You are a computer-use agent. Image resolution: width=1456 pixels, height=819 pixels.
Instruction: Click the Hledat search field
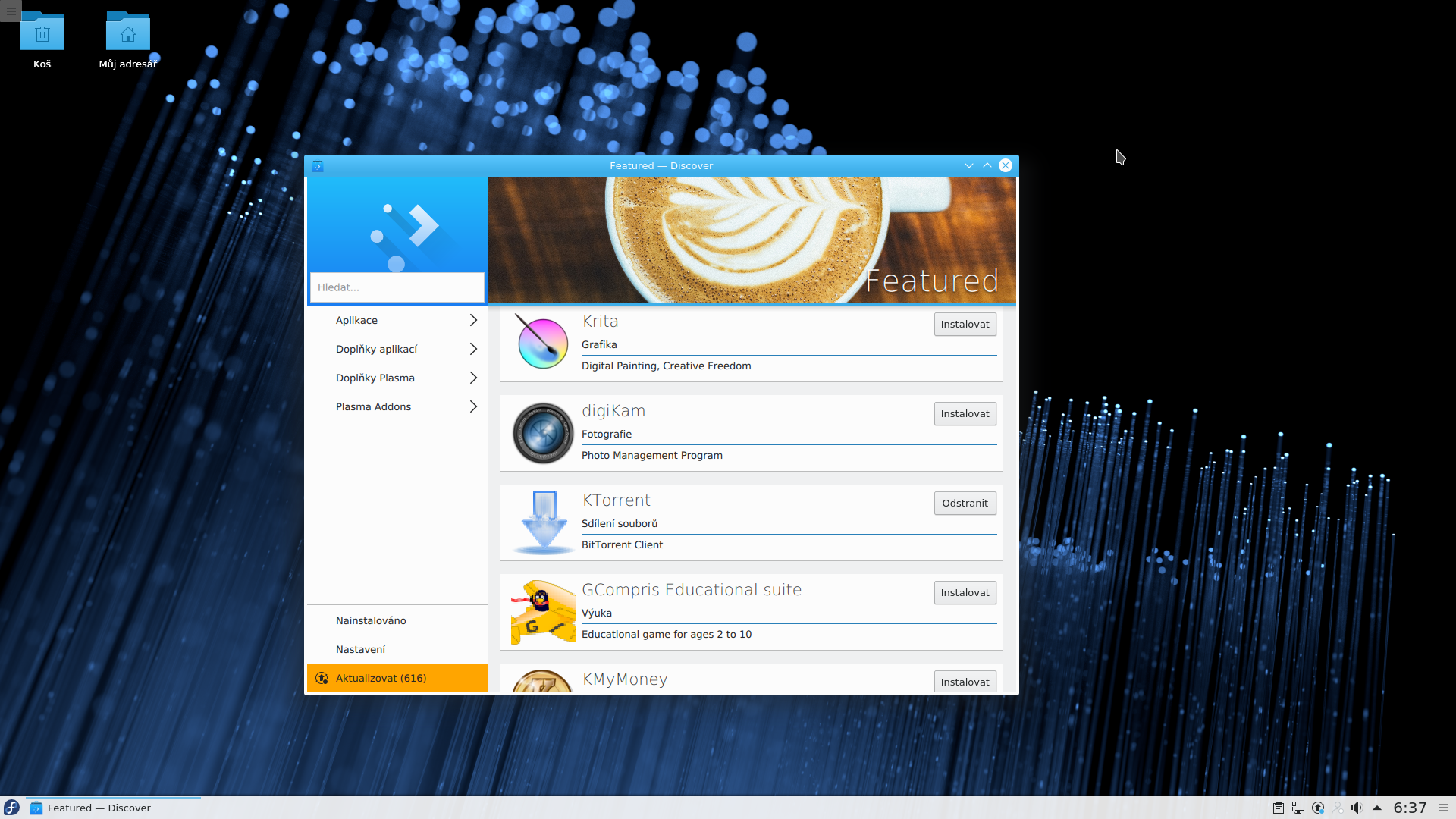(397, 287)
